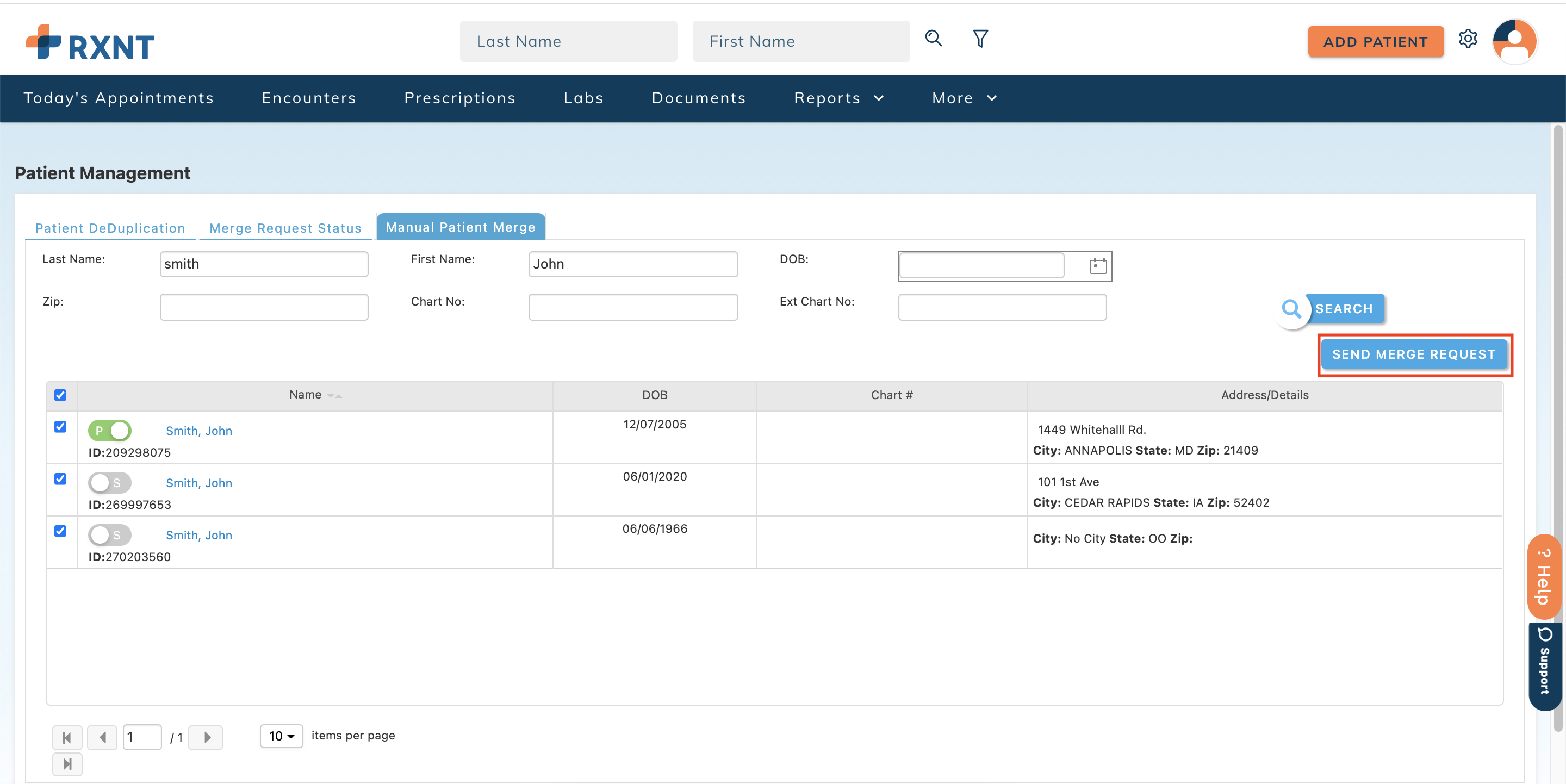Focus the header First Name search box
Screen dimensions: 1566x784
click(800, 41)
